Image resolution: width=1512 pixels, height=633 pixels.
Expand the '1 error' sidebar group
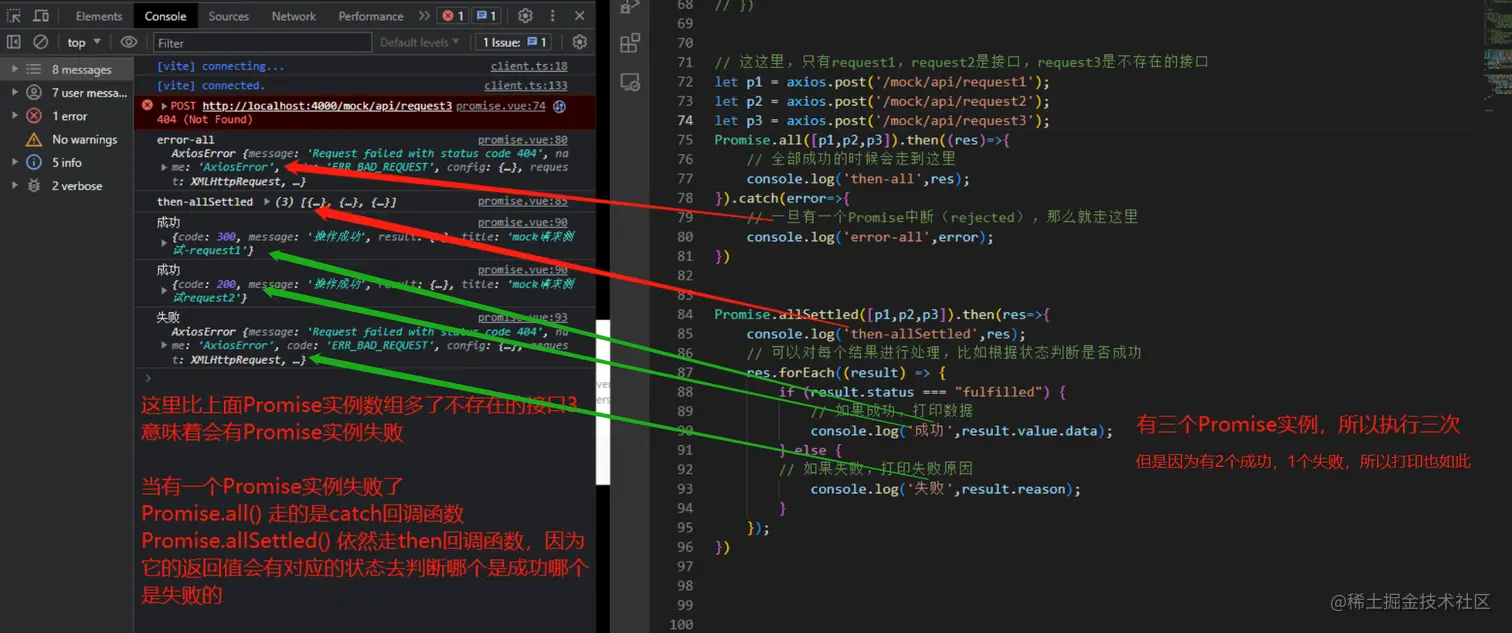coord(14,116)
